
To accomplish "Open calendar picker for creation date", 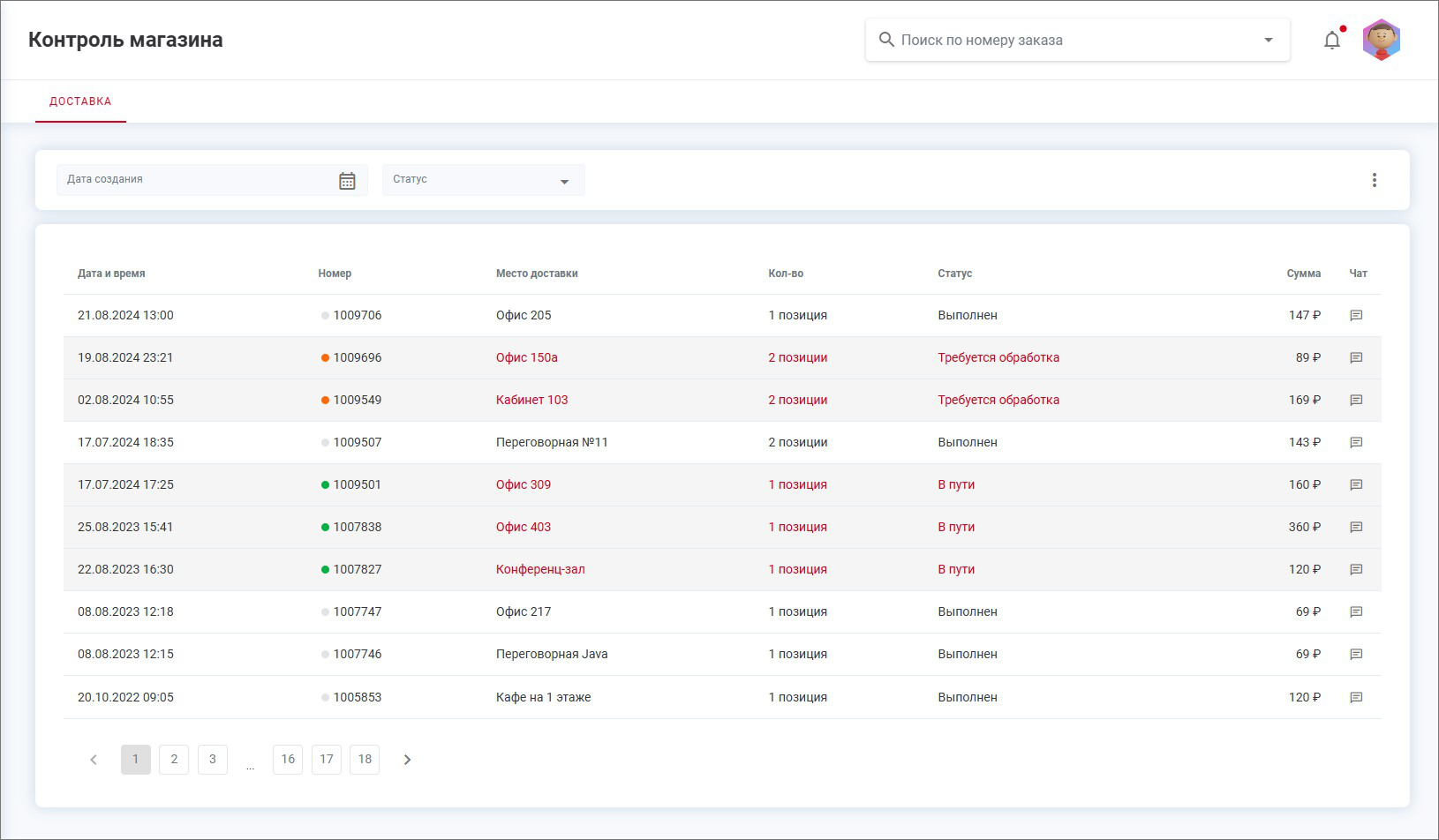I will coord(347,181).
